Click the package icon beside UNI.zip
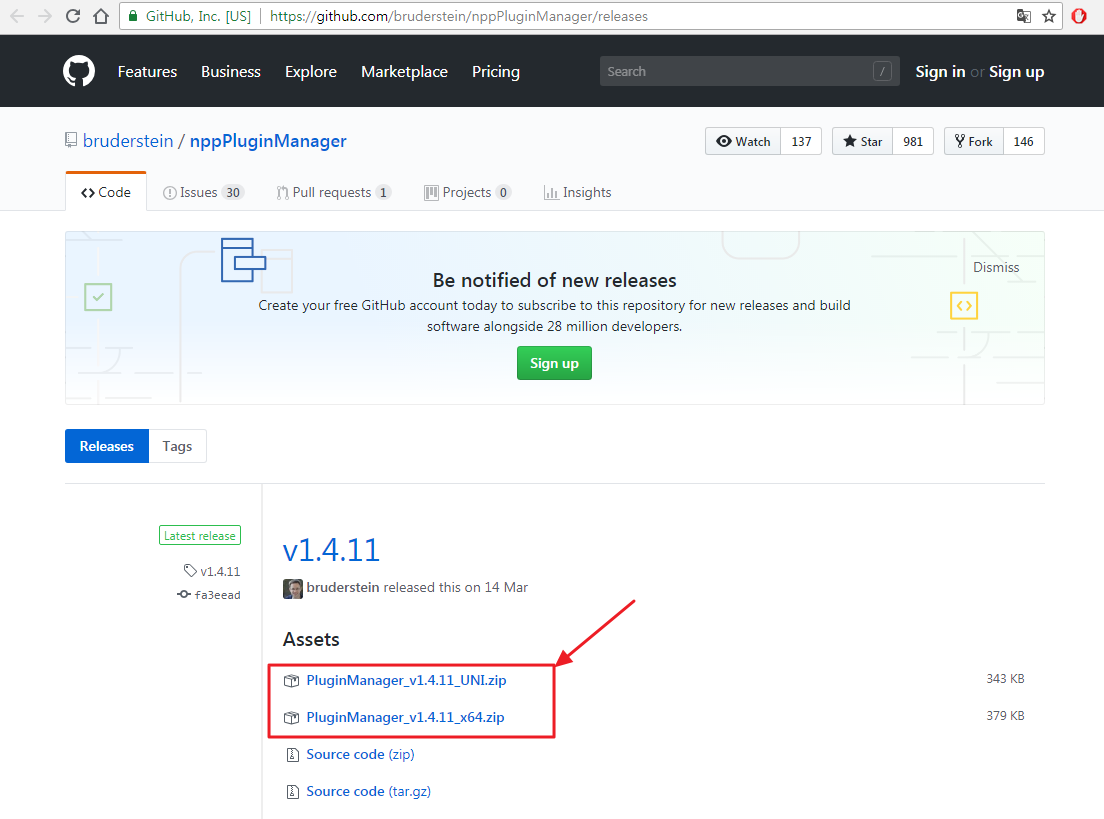The height and width of the screenshot is (819, 1104). [x=291, y=681]
